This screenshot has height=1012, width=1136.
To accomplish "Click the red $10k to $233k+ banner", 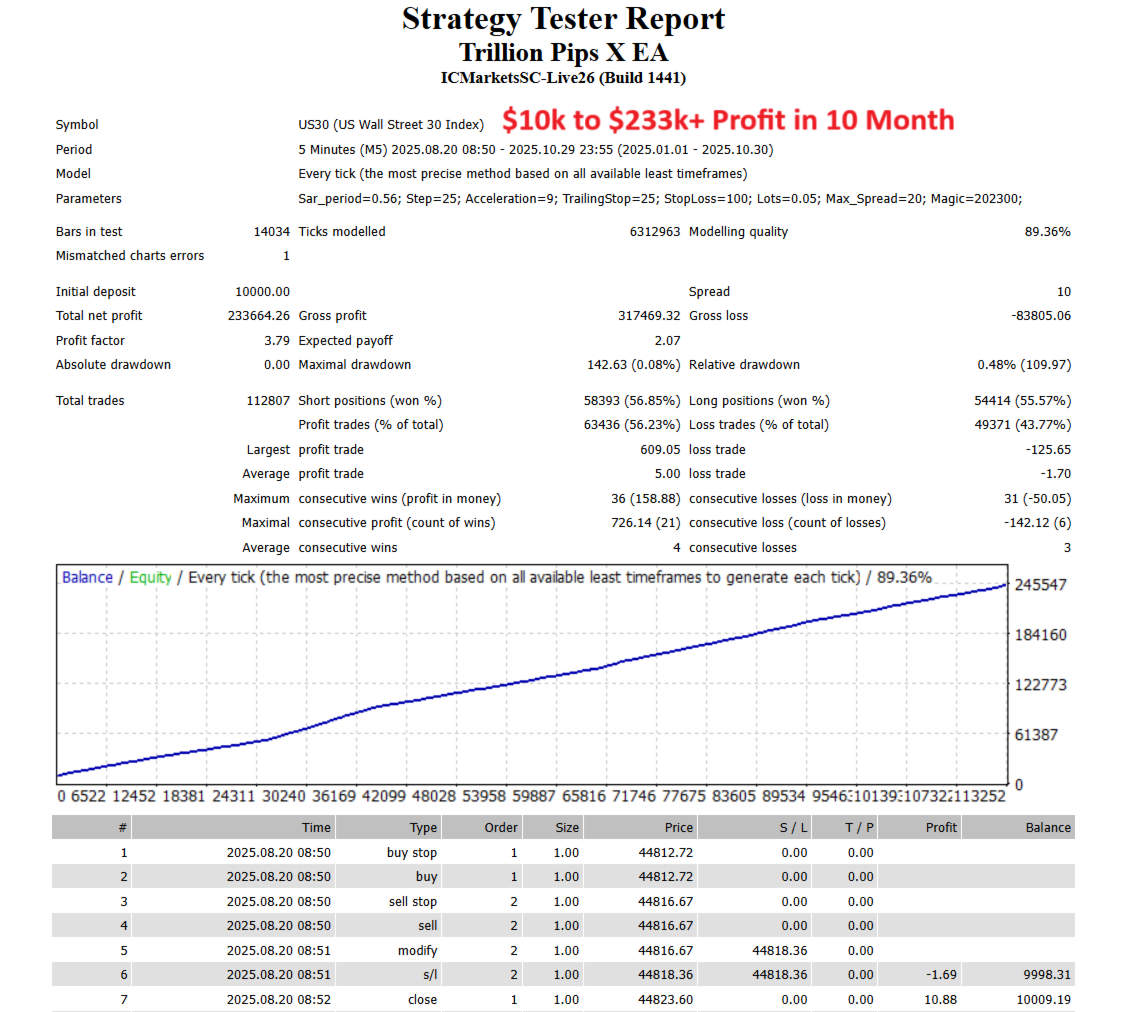I will [728, 120].
